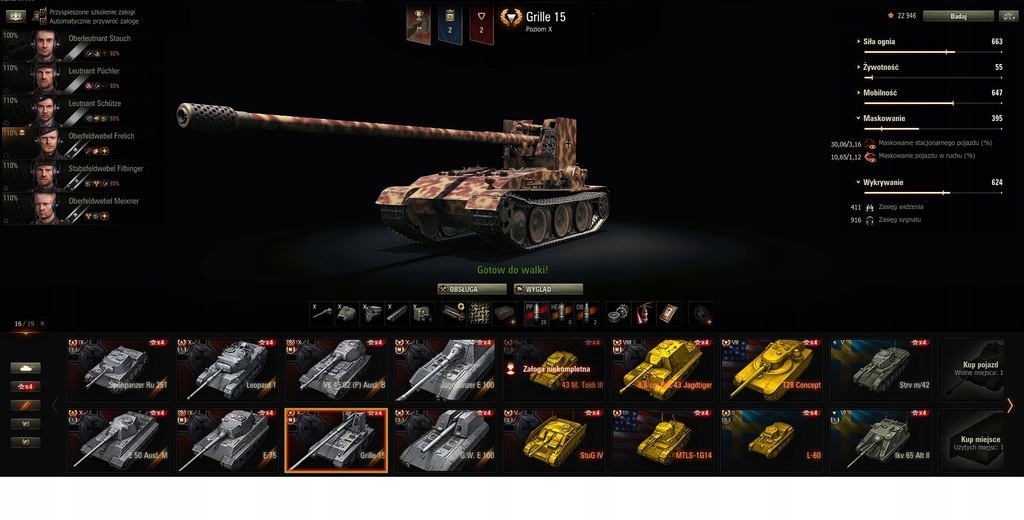Toggle Automatycznie przywróć załogę checkbox
This screenshot has height=520, width=1024.
click(x=42, y=21)
